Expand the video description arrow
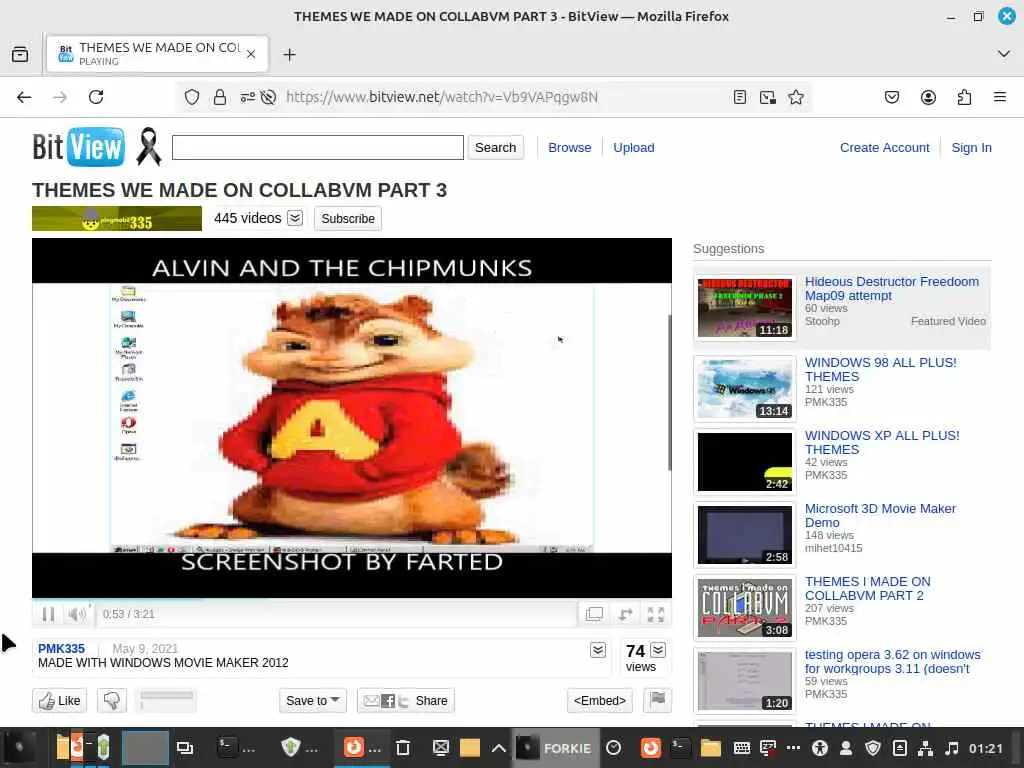1024x768 pixels. [598, 650]
